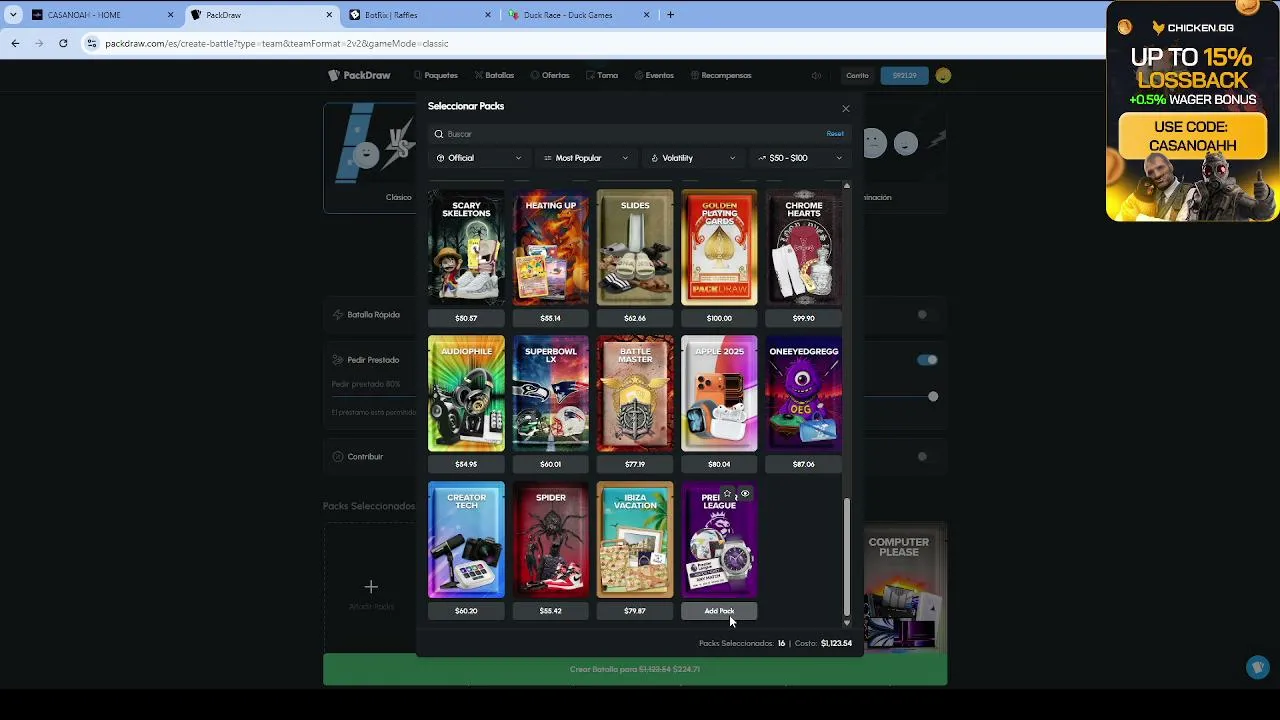Select the Audiophile pack thumbnail

(x=466, y=394)
